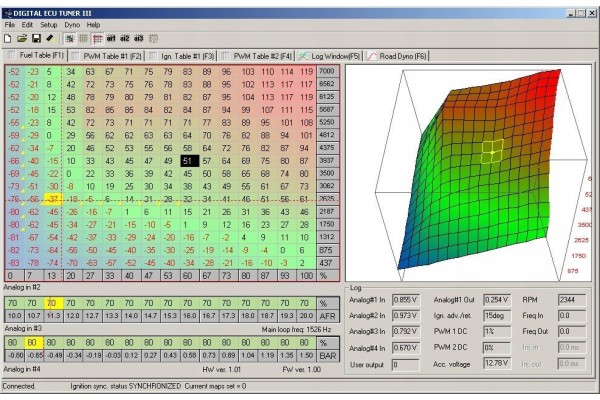Select the table view icon after the separator
Image resolution: width=600 pixels, height=400 pixels.
point(69,38)
